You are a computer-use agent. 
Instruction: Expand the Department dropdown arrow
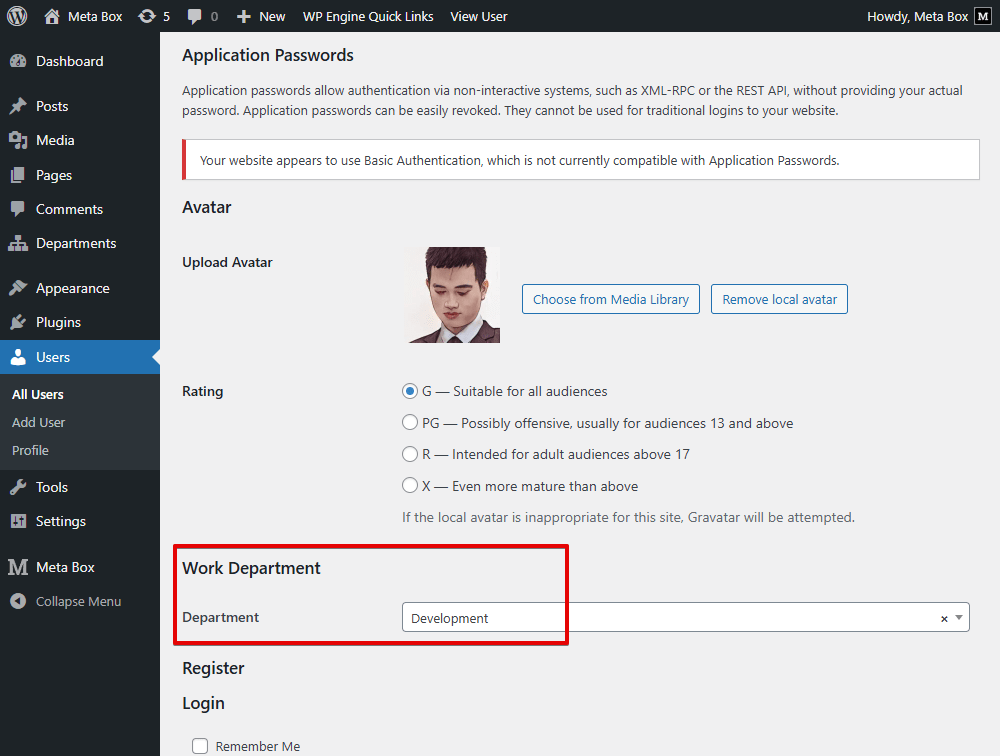coord(959,618)
